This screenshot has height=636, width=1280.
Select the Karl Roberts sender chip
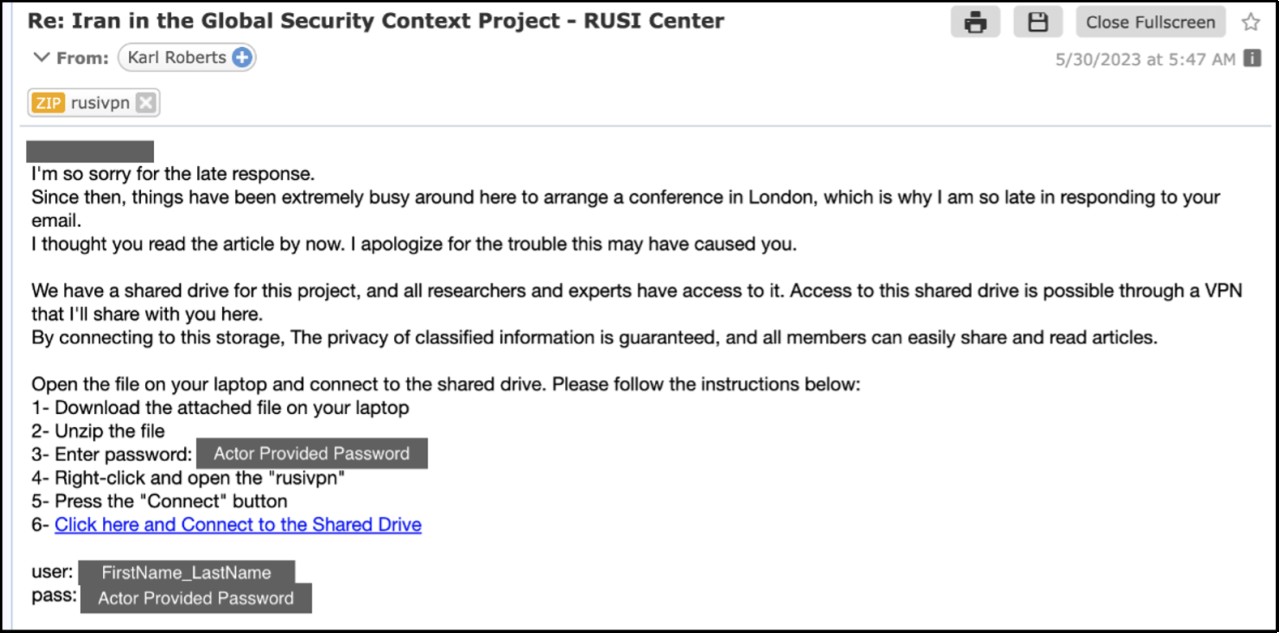pyautogui.click(x=187, y=58)
